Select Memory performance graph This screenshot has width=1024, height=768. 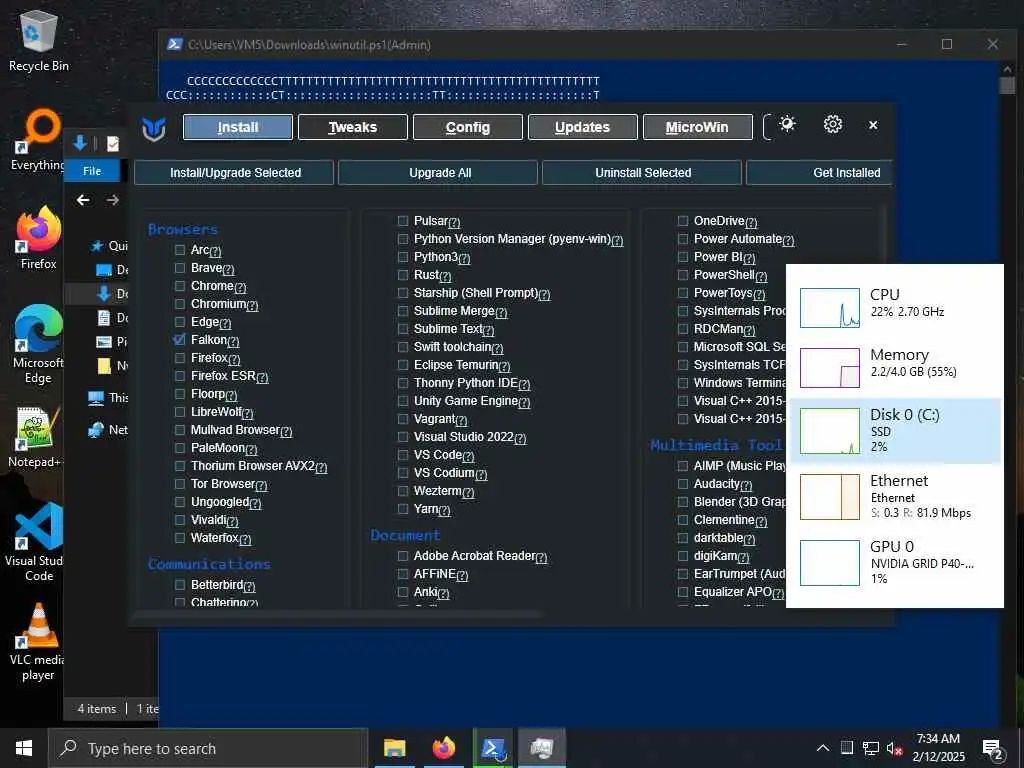pyautogui.click(x=829, y=368)
